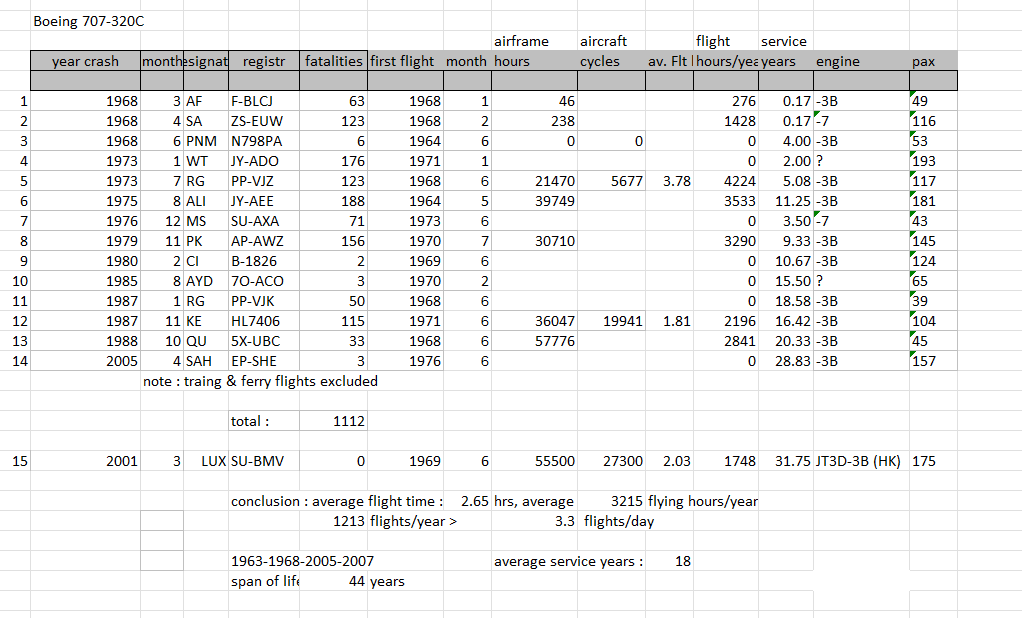Select registration cell HL7406

pos(264,321)
